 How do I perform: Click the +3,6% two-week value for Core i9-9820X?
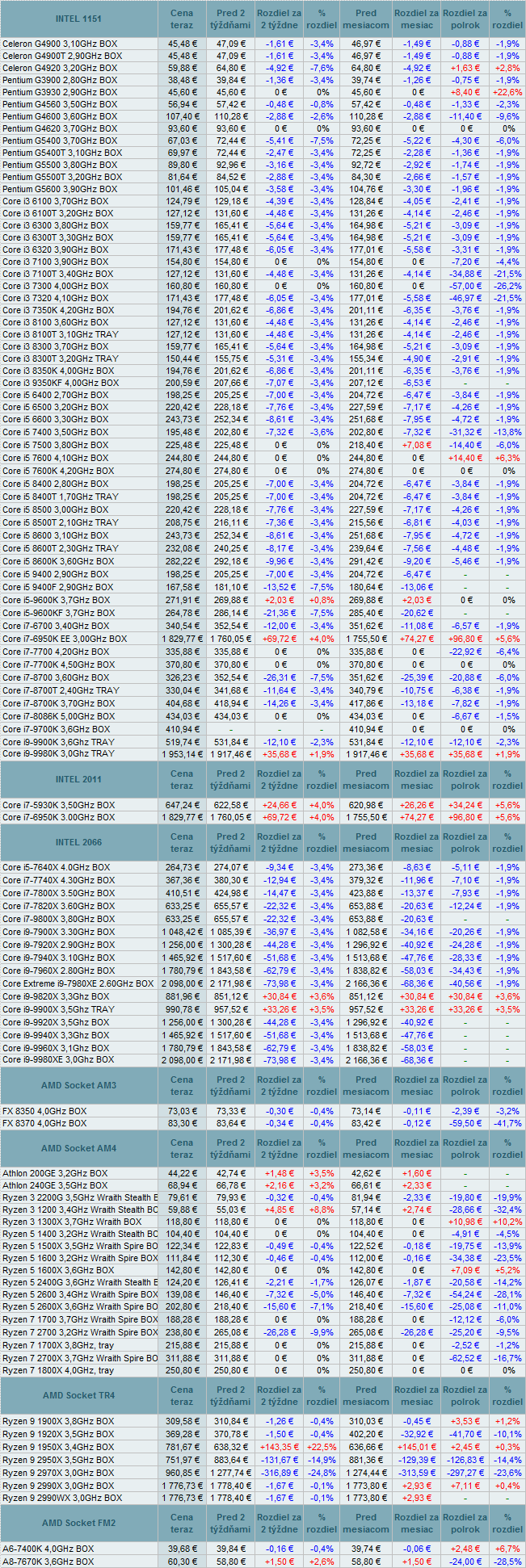322,997
